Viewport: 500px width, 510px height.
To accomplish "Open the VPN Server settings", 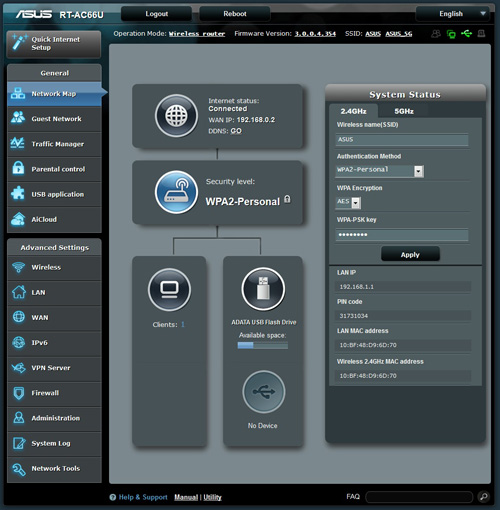I will tap(54, 368).
